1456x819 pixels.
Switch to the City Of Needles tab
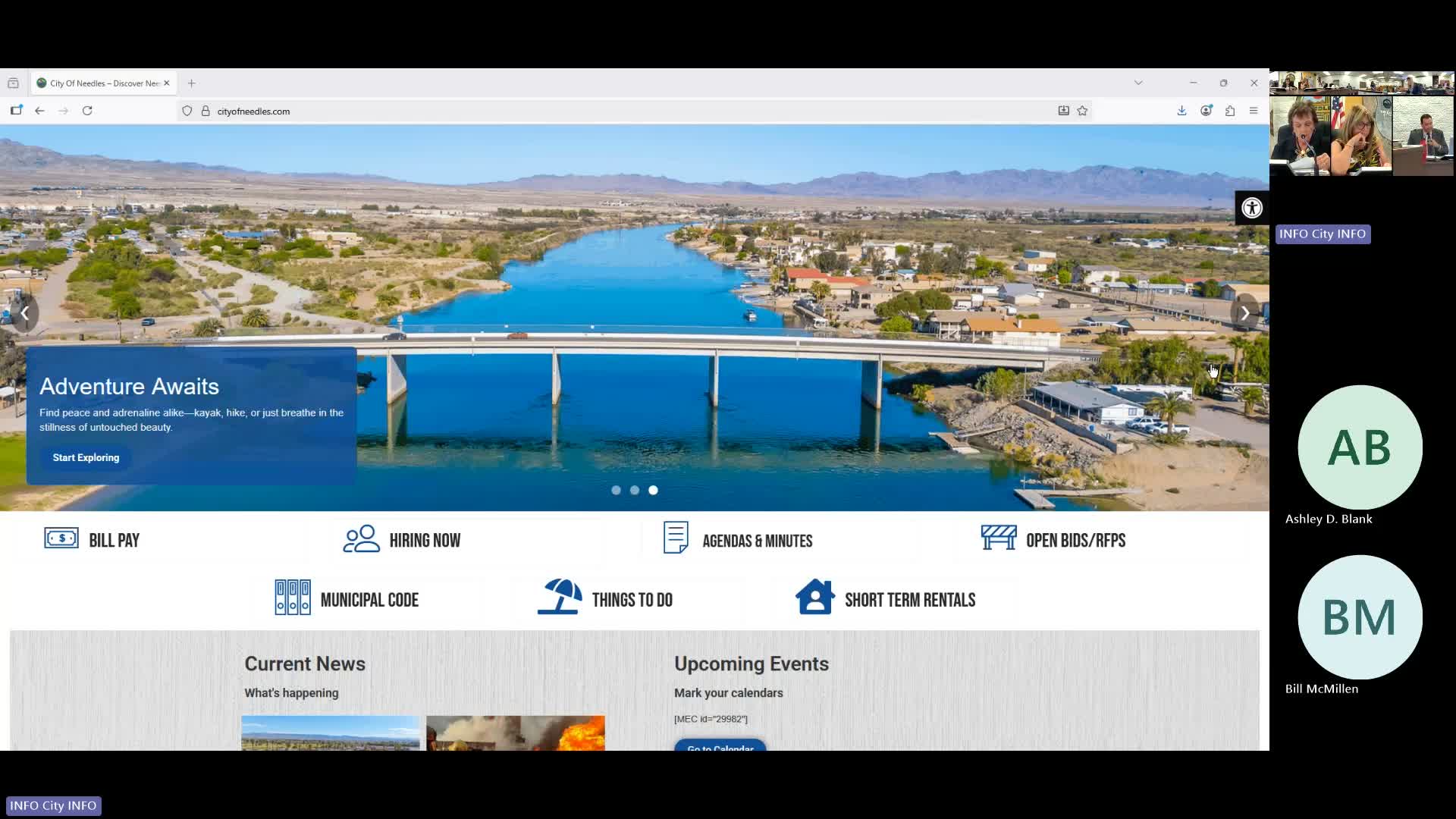pos(102,83)
